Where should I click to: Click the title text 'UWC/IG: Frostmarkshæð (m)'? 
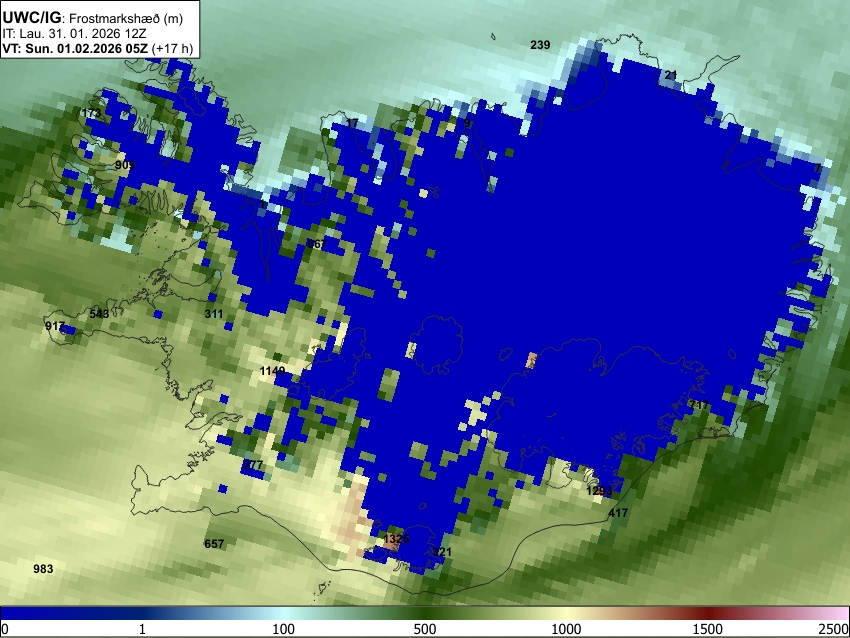pyautogui.click(x=93, y=18)
